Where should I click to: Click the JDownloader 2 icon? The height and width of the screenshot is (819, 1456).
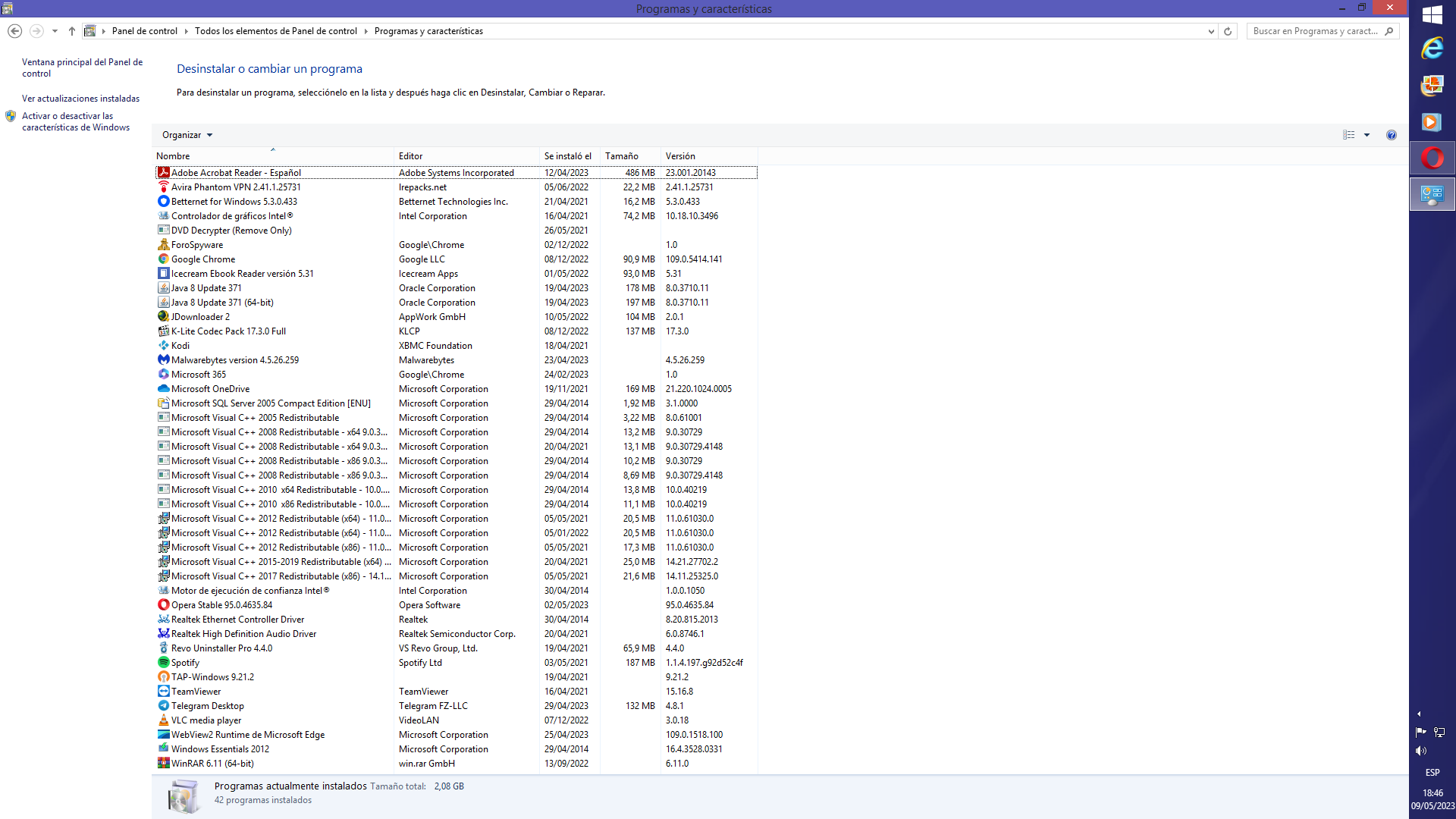[x=163, y=317]
